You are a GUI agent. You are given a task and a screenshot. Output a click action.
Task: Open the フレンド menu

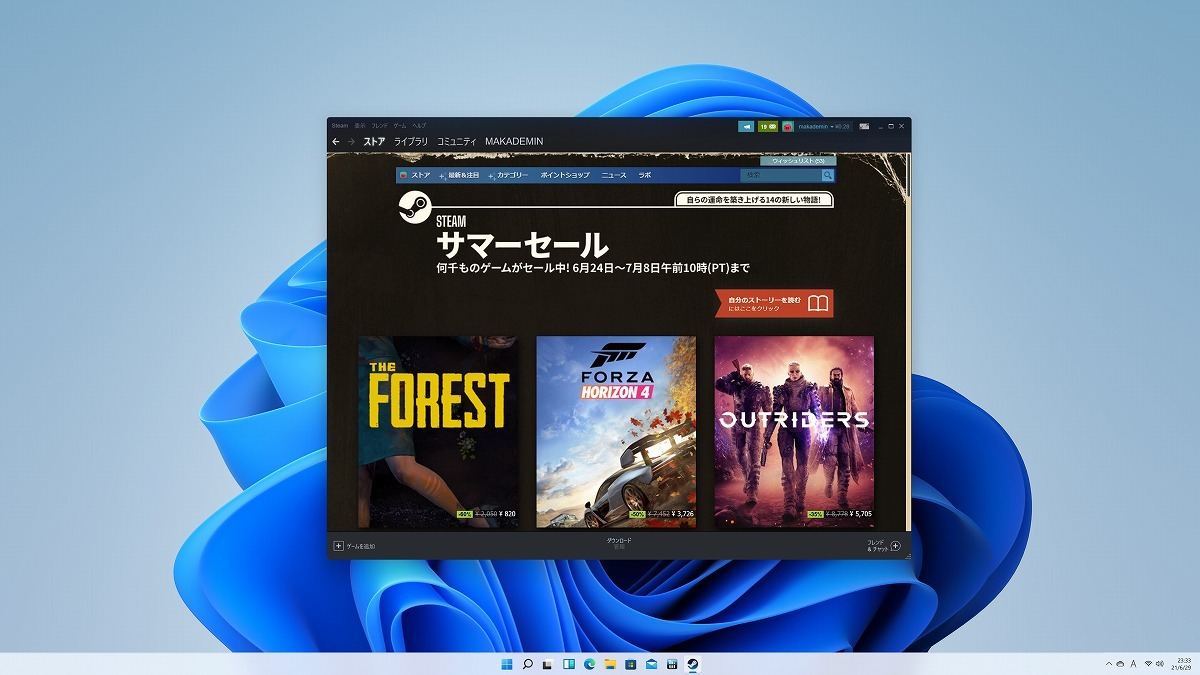click(380, 126)
